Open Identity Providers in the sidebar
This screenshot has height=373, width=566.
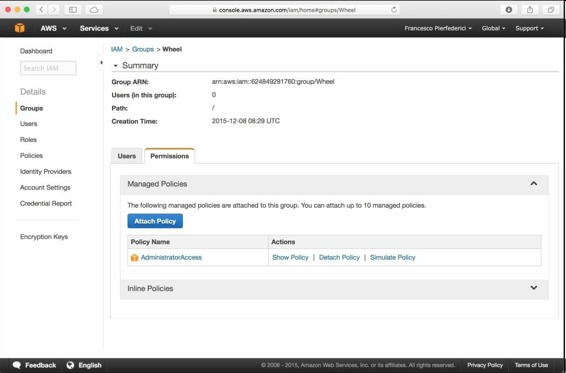pos(45,172)
